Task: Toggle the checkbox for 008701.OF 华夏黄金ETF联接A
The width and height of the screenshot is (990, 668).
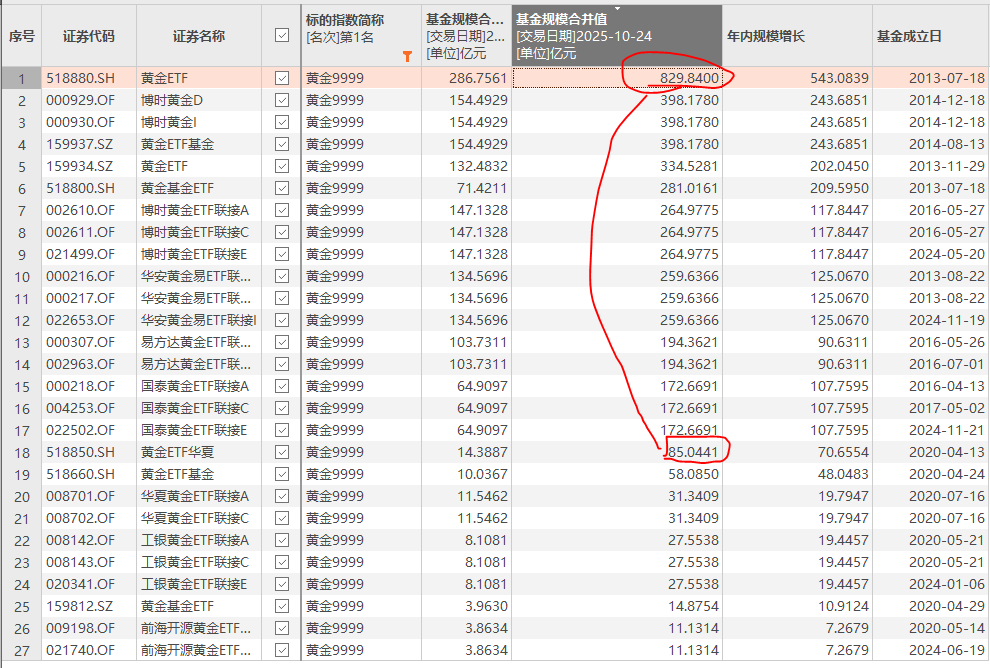Action: click(x=282, y=496)
